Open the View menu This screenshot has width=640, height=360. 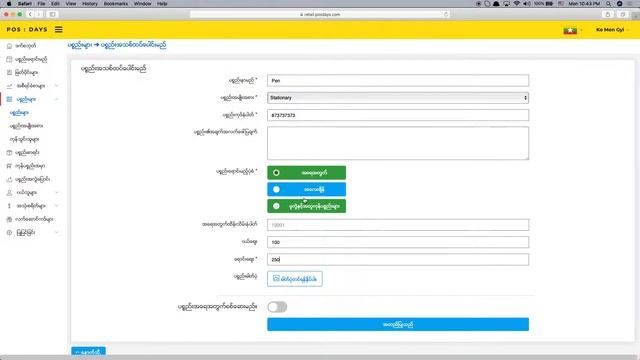[x=71, y=4]
